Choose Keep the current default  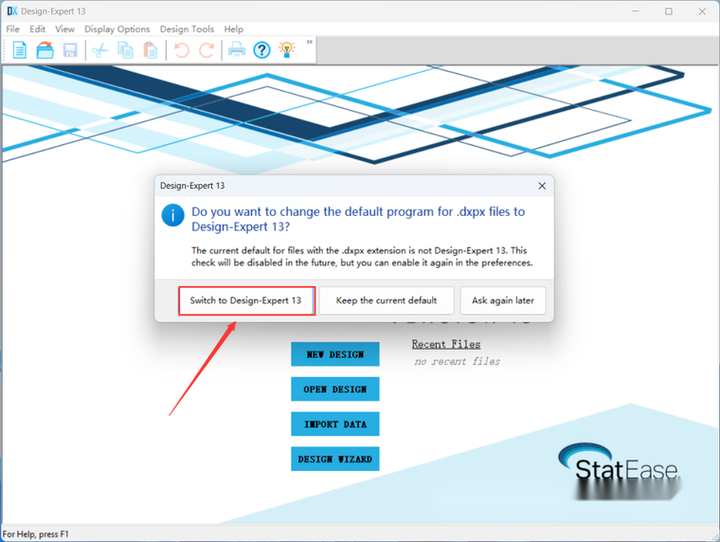pos(387,300)
